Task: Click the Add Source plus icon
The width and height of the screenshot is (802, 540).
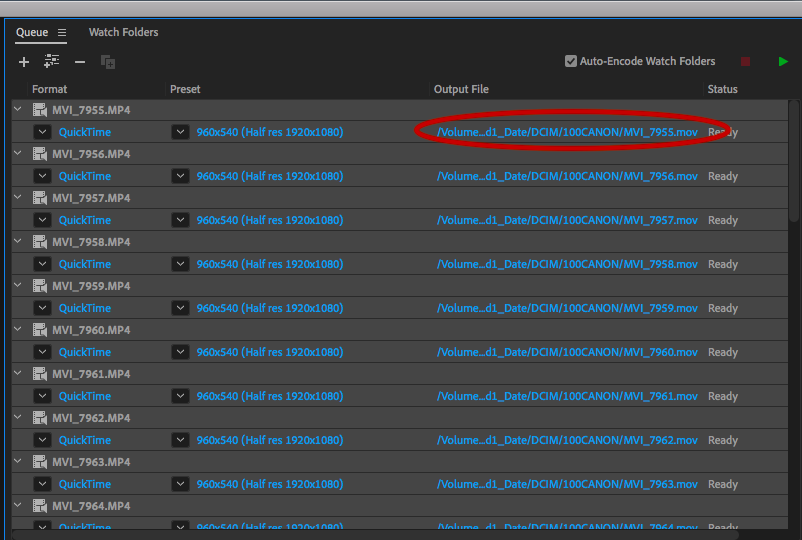Action: [24, 62]
